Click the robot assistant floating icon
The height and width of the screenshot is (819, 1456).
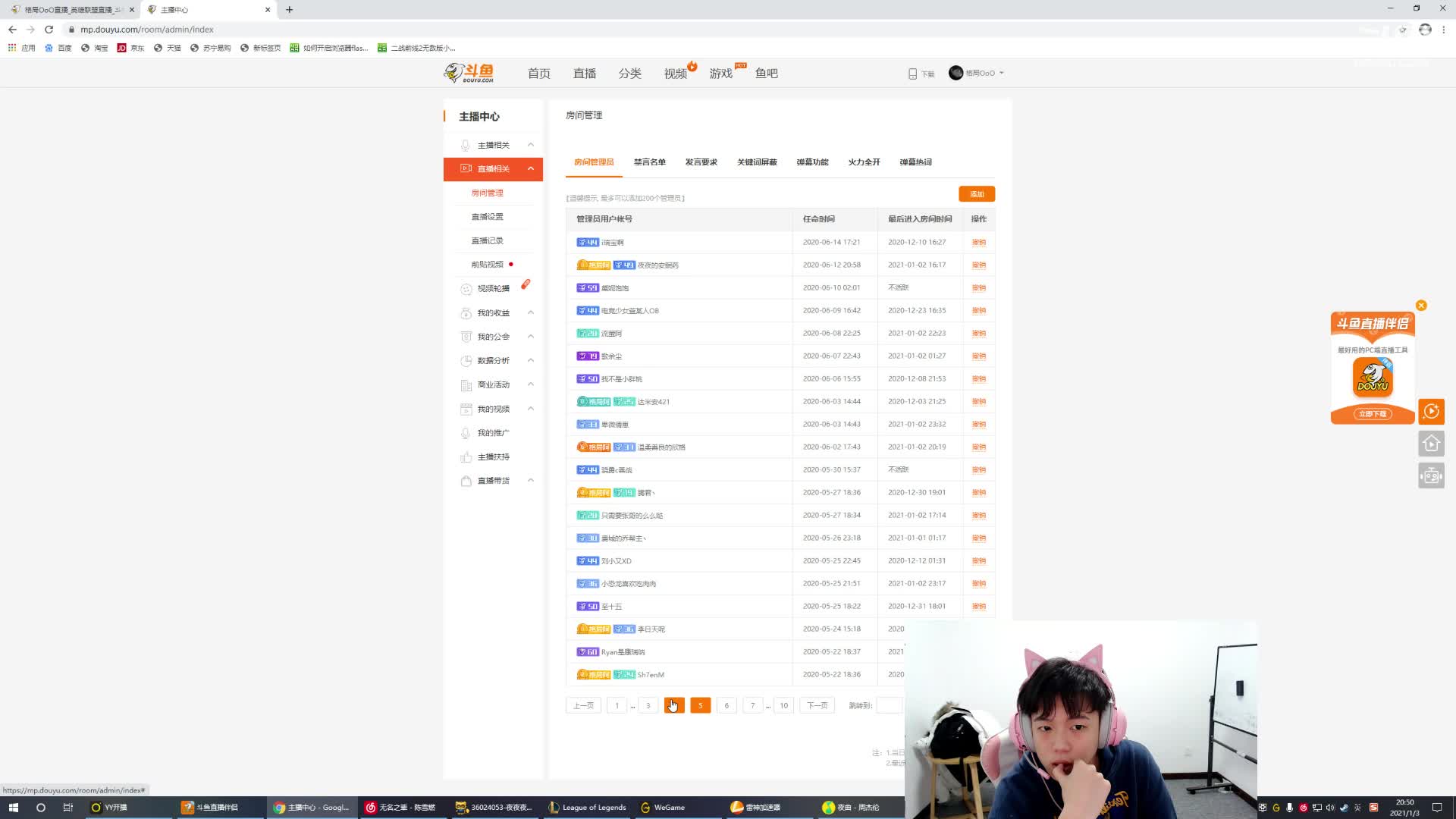[1431, 475]
